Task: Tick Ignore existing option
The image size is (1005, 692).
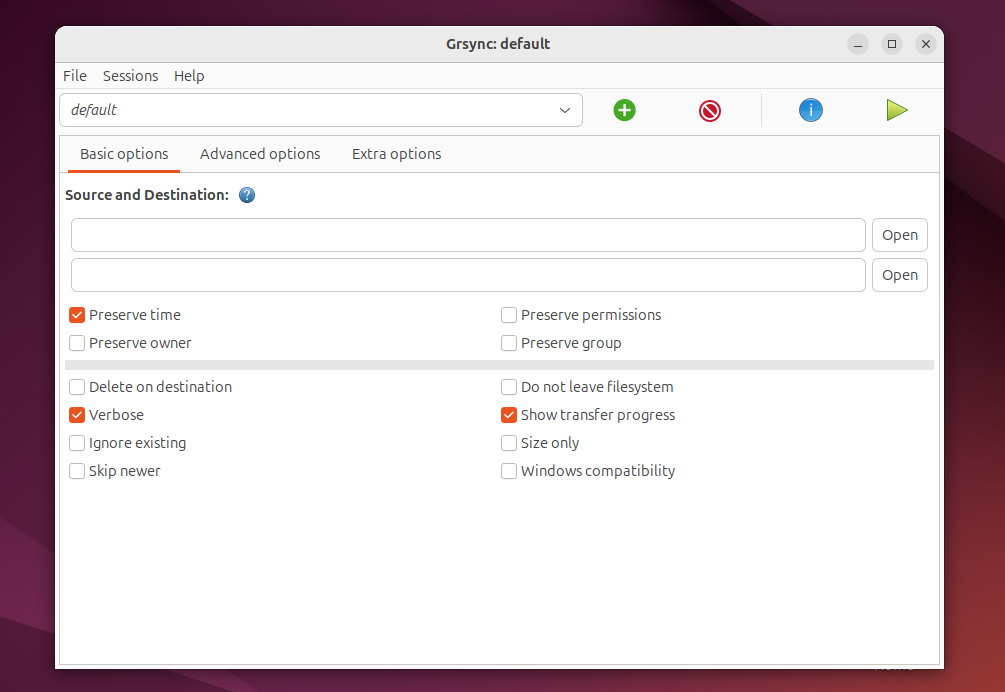Action: click(x=77, y=443)
